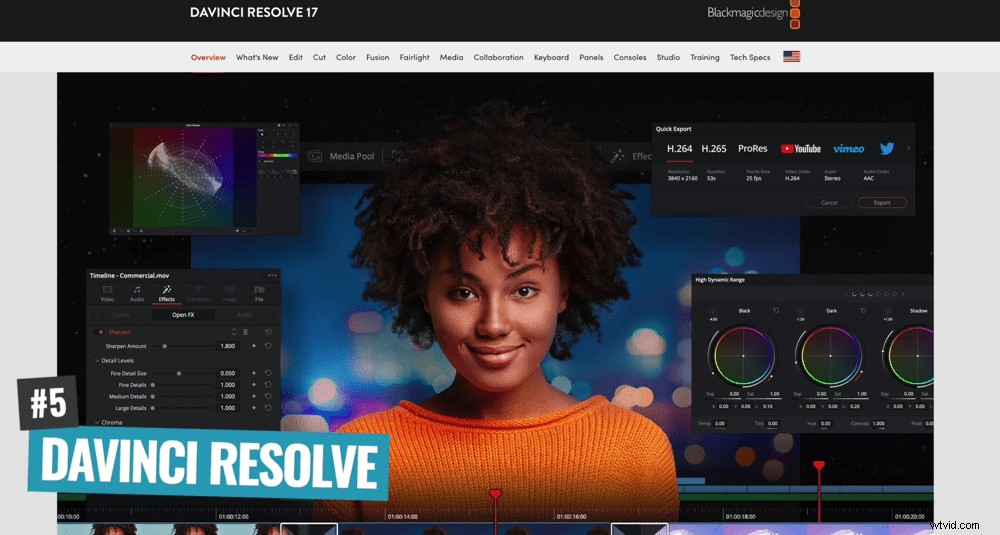The width and height of the screenshot is (1000, 535).
Task: Add keyframe for Sharpen Amount
Action: (x=254, y=346)
